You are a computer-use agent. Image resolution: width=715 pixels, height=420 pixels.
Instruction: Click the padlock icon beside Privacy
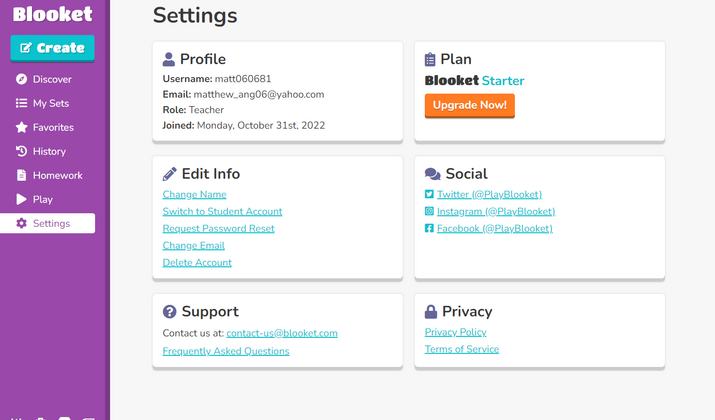click(431, 311)
